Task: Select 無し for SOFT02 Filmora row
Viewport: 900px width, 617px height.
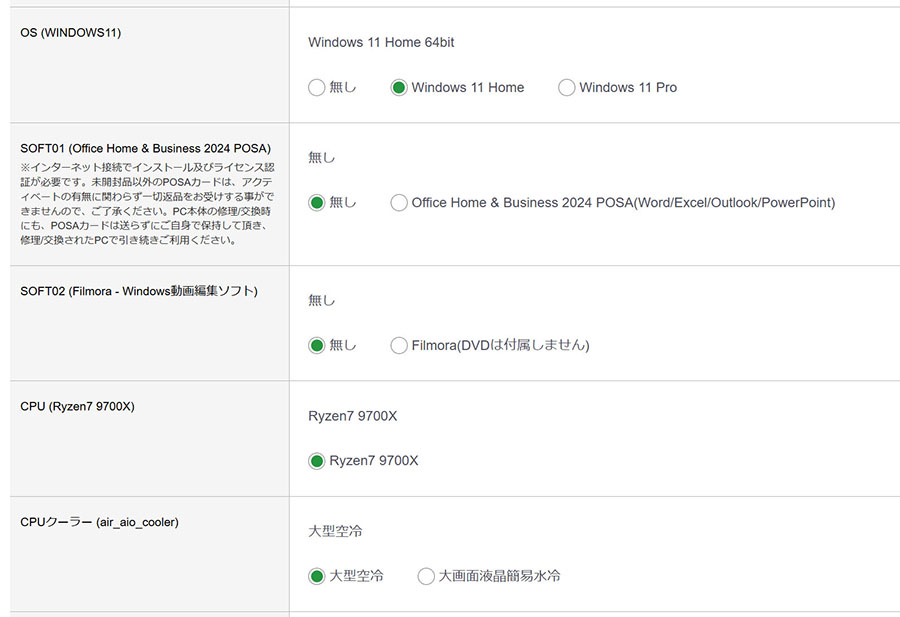Action: [317, 346]
